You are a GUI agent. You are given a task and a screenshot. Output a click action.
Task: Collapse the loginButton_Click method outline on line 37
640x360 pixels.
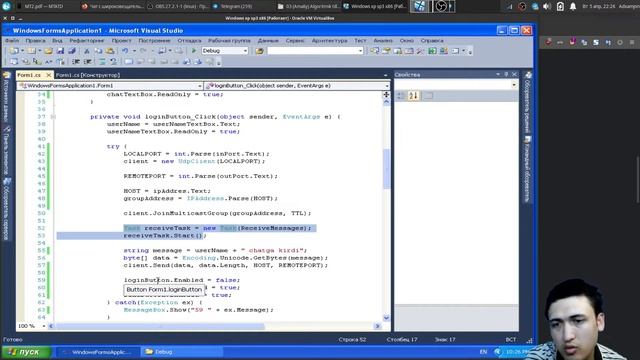(53, 117)
